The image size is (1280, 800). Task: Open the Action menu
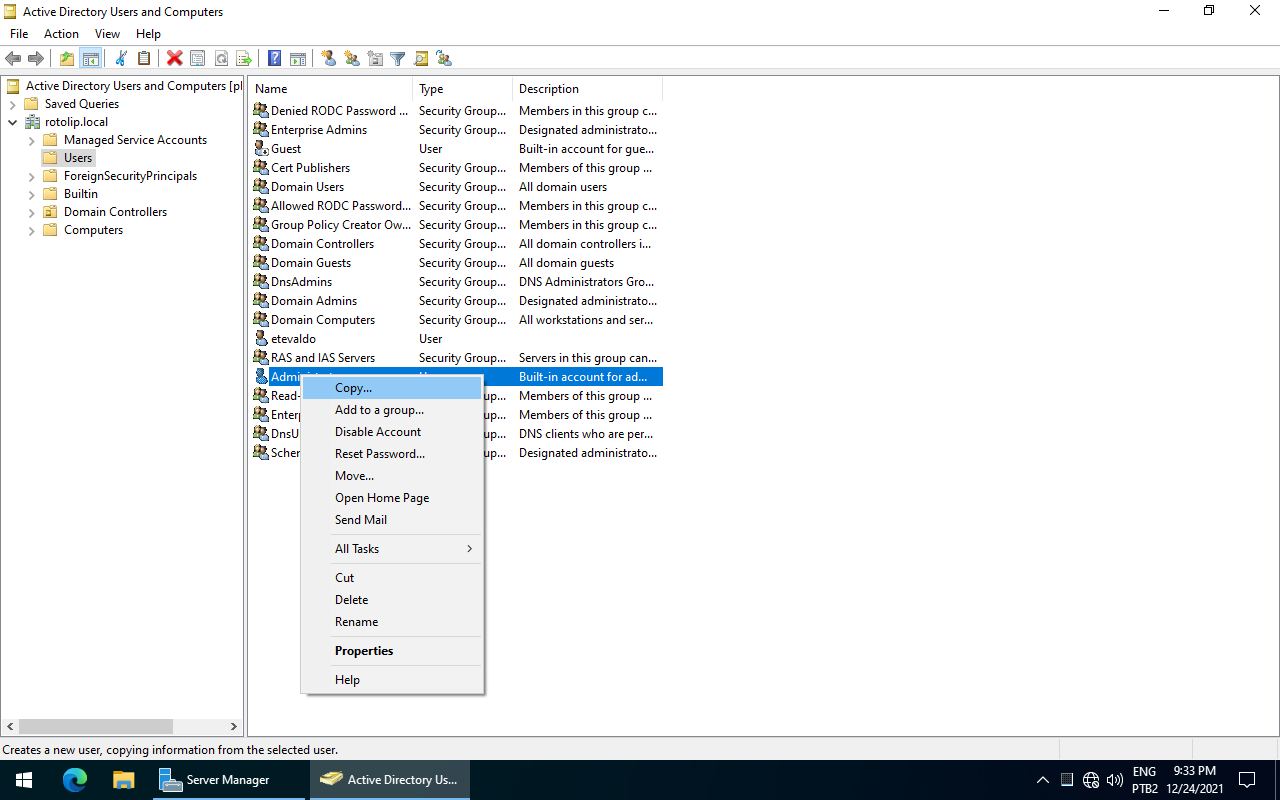pyautogui.click(x=61, y=34)
